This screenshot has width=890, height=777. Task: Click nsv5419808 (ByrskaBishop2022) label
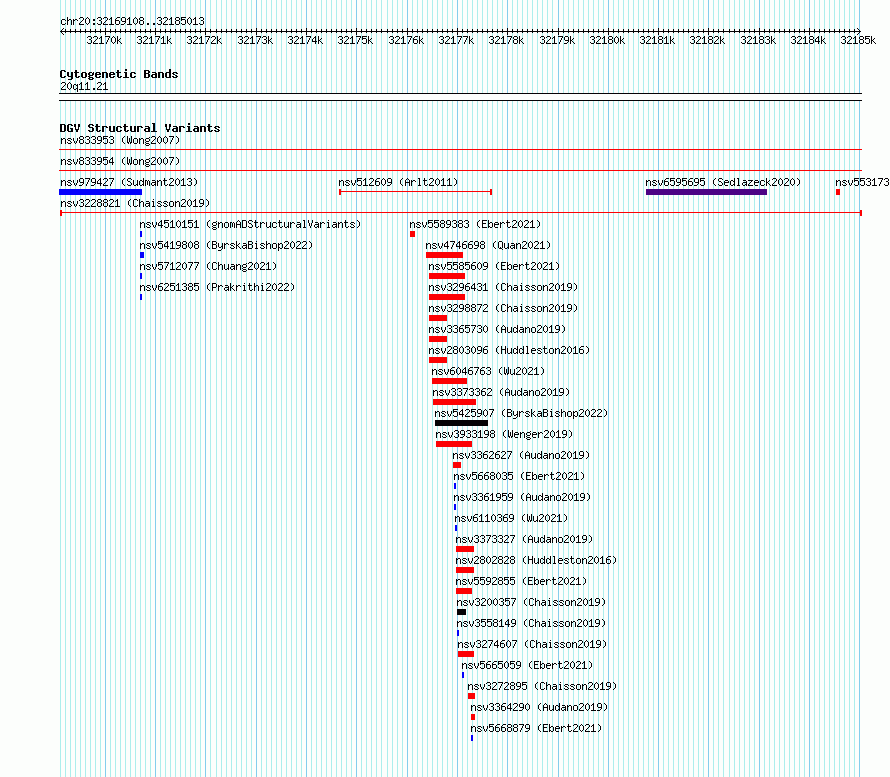click(226, 245)
